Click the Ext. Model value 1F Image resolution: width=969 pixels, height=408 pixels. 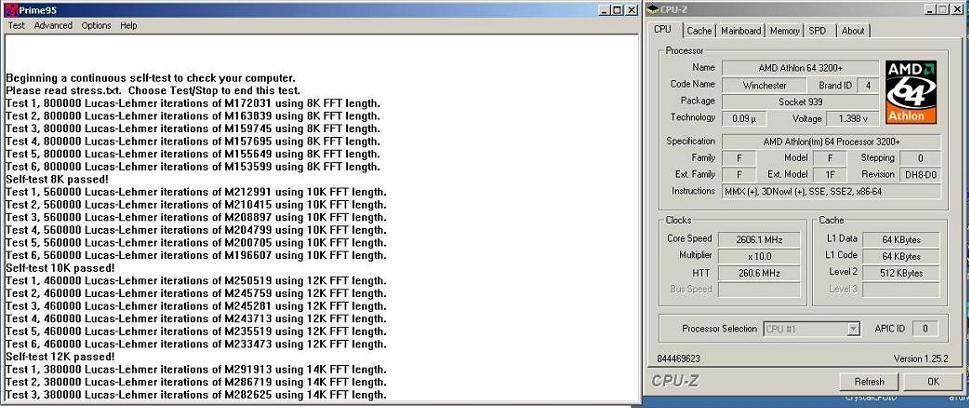831,175
